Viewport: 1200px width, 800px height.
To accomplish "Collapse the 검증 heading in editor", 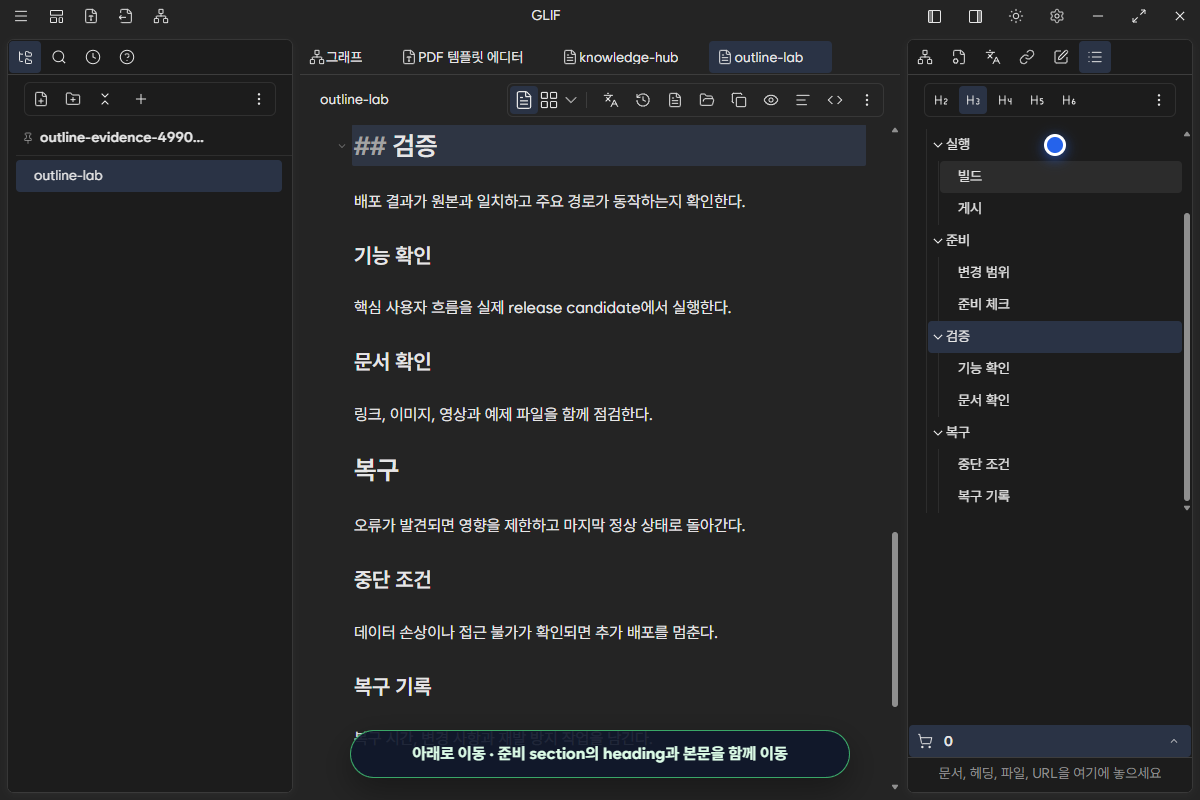I will 341,146.
